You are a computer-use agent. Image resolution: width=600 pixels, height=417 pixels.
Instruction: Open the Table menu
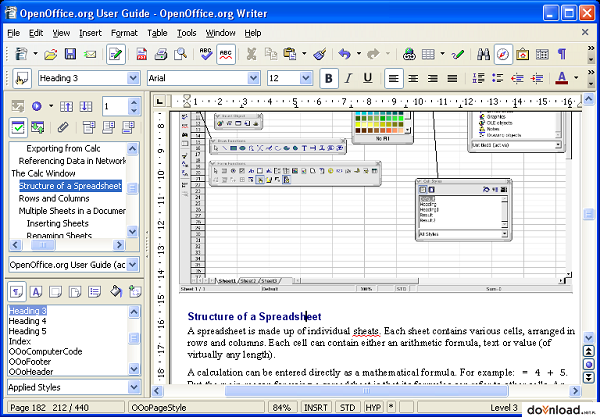tap(157, 33)
